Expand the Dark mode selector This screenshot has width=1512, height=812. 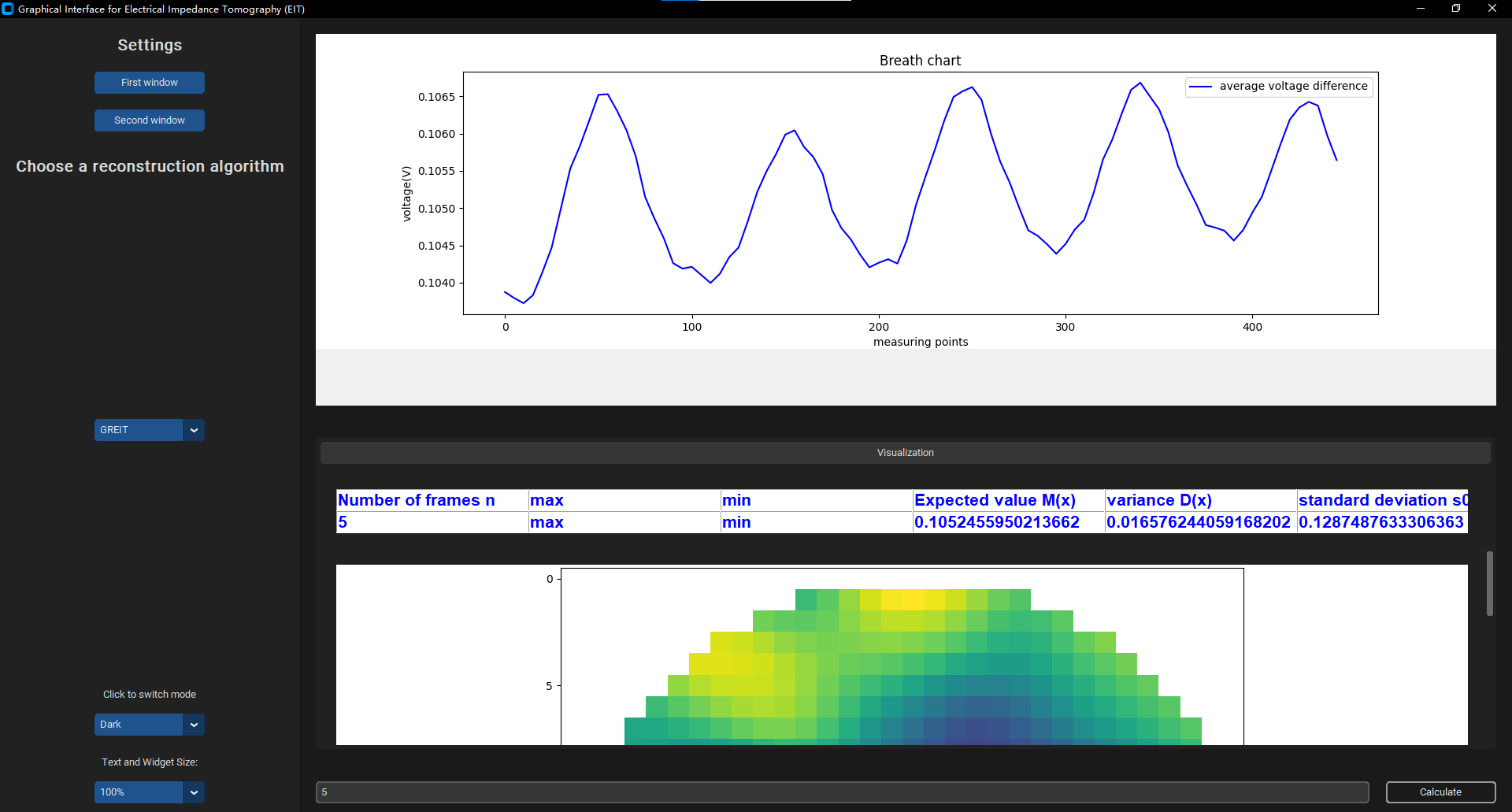pyautogui.click(x=149, y=724)
